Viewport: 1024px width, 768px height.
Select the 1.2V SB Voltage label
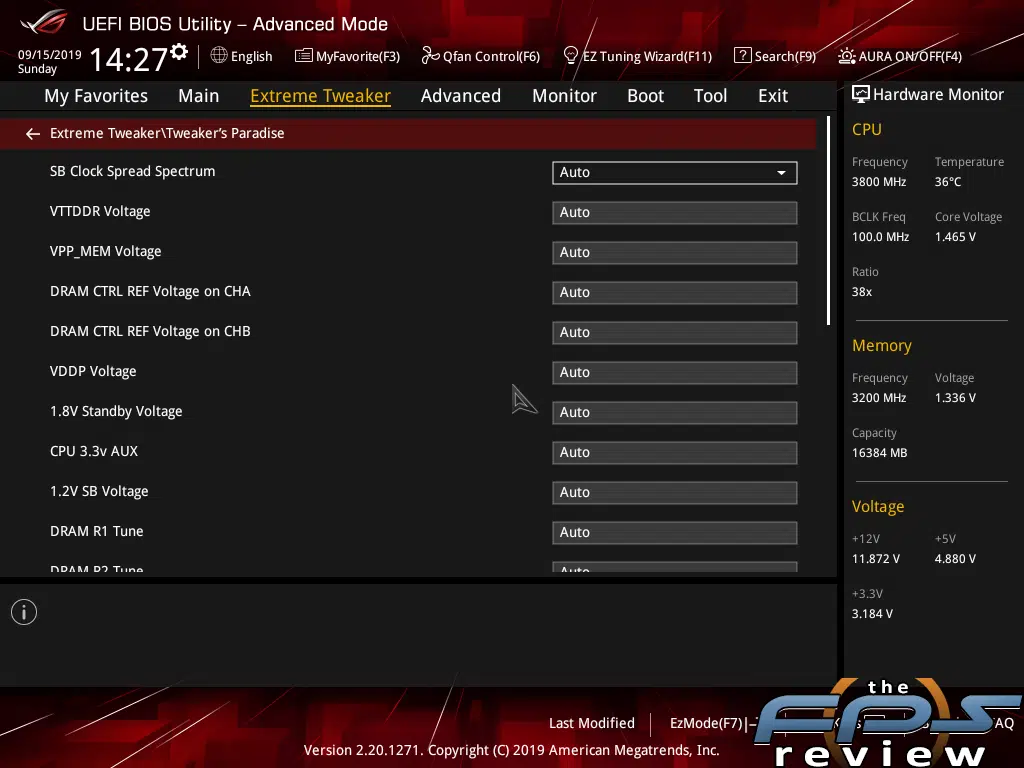coord(99,491)
